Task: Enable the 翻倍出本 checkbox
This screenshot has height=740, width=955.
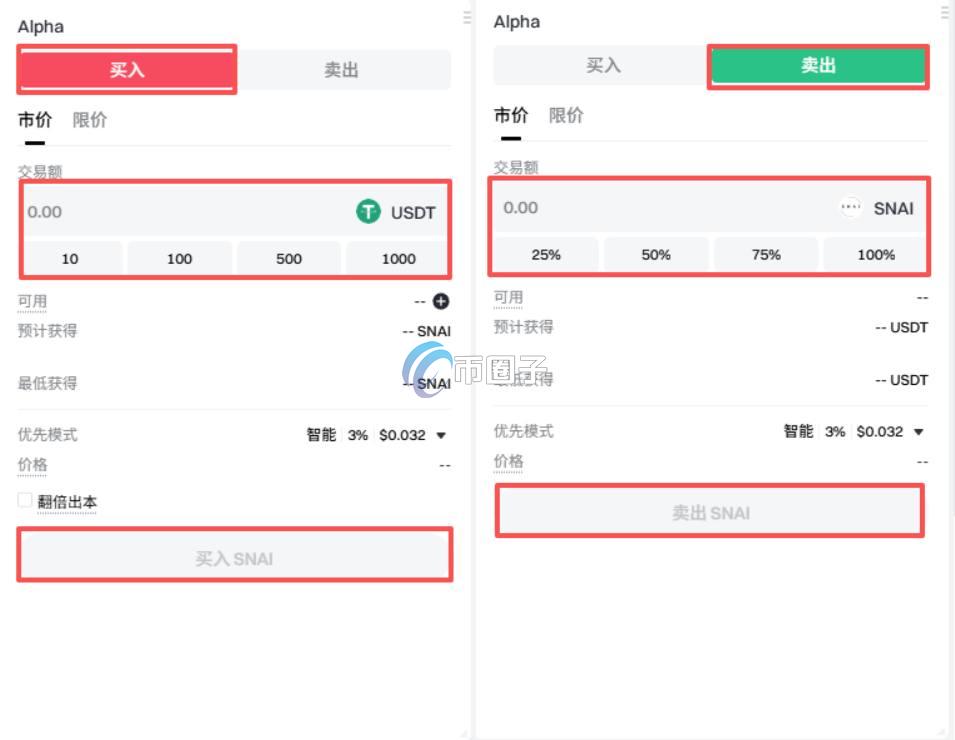Action: (23, 499)
